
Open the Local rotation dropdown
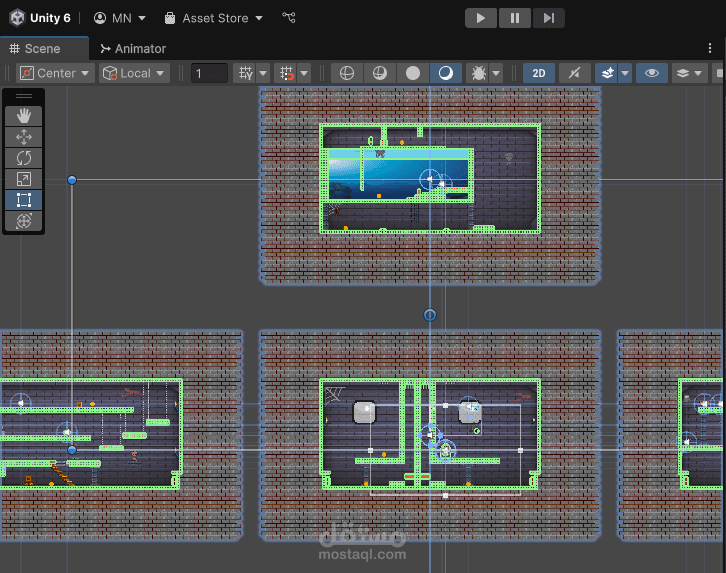(134, 73)
